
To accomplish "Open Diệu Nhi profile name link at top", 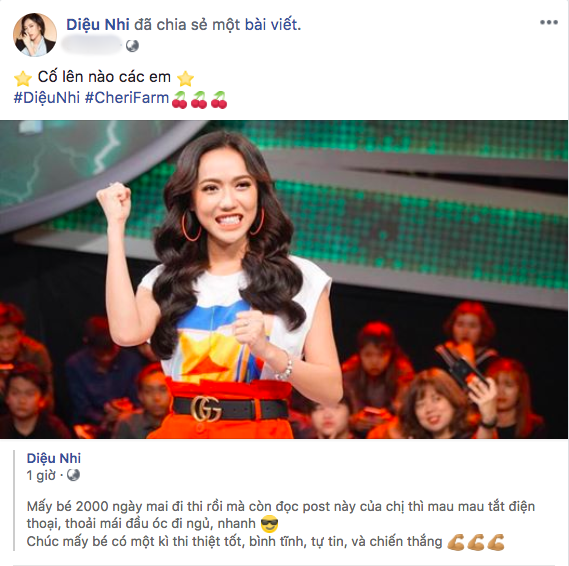I will [98, 25].
